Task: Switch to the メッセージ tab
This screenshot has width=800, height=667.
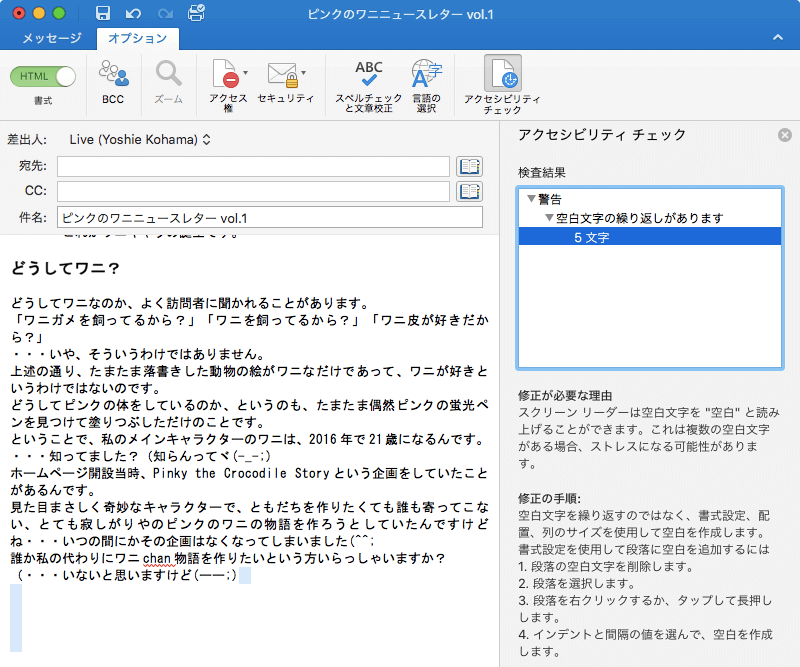Action: [x=52, y=38]
